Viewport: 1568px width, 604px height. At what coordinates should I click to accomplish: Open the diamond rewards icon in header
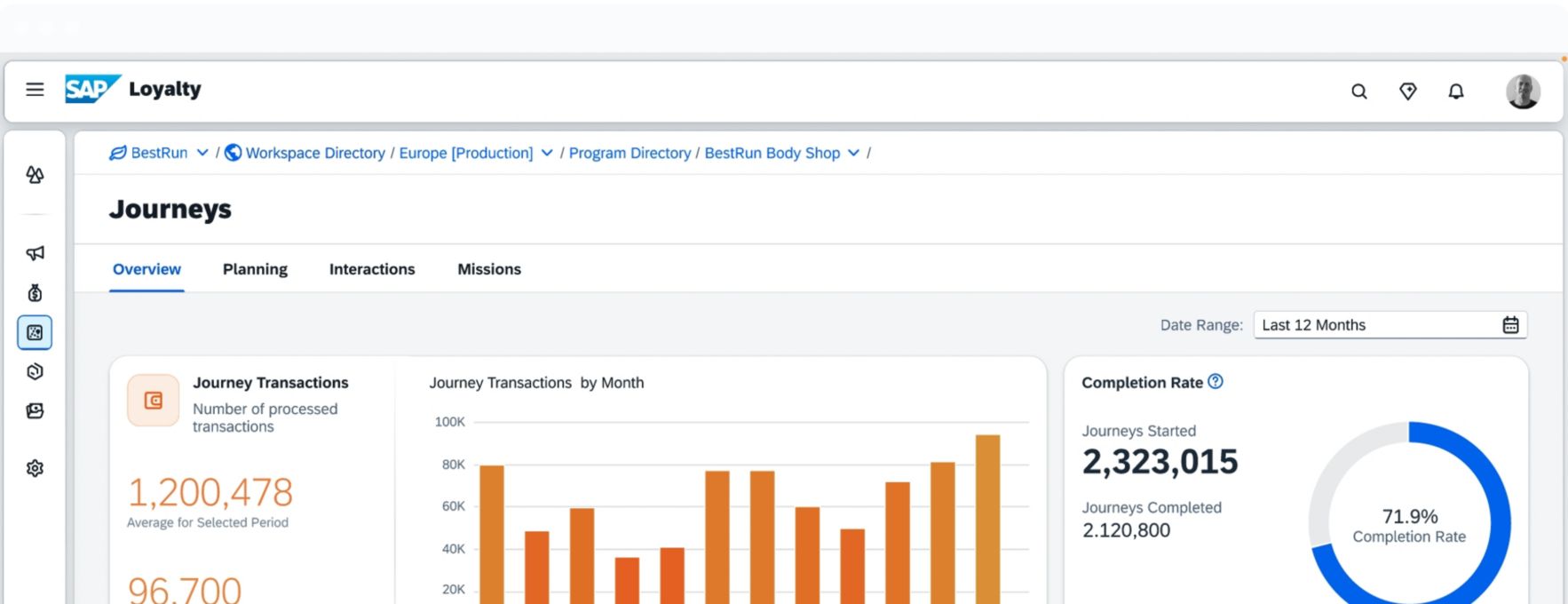tap(1407, 91)
